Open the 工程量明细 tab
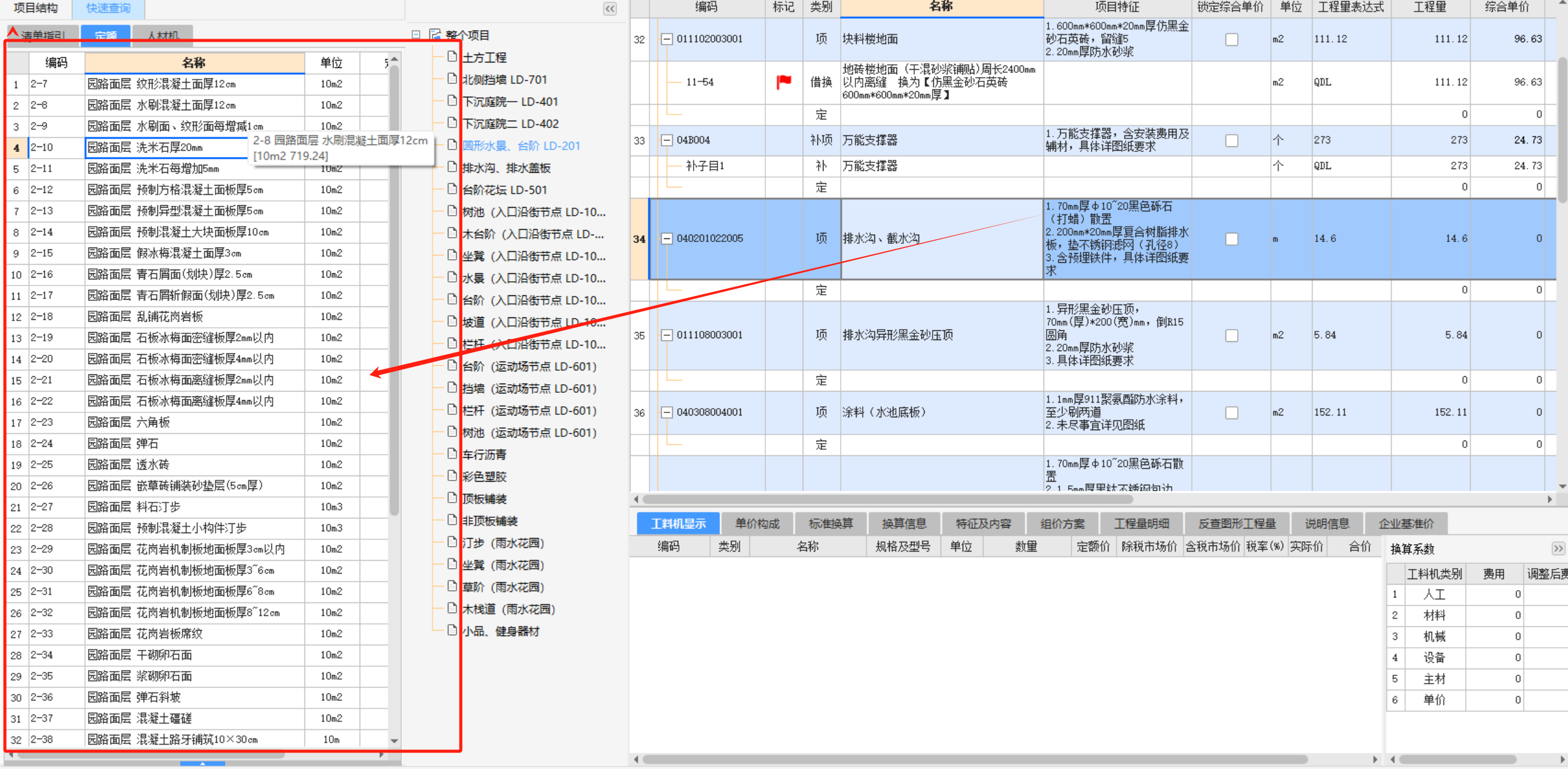 1142,523
